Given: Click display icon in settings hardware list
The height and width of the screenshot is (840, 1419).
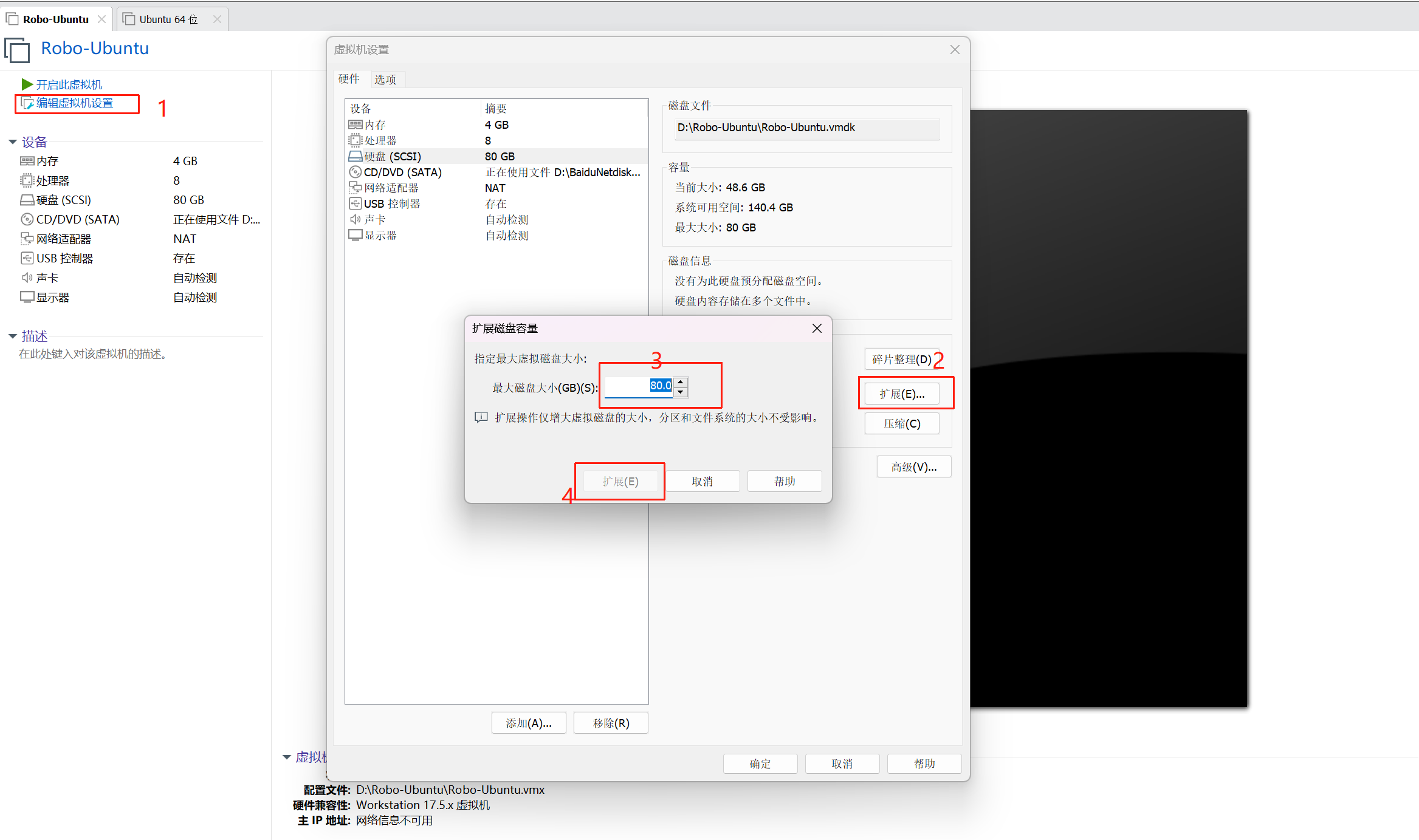Looking at the screenshot, I should tap(355, 235).
